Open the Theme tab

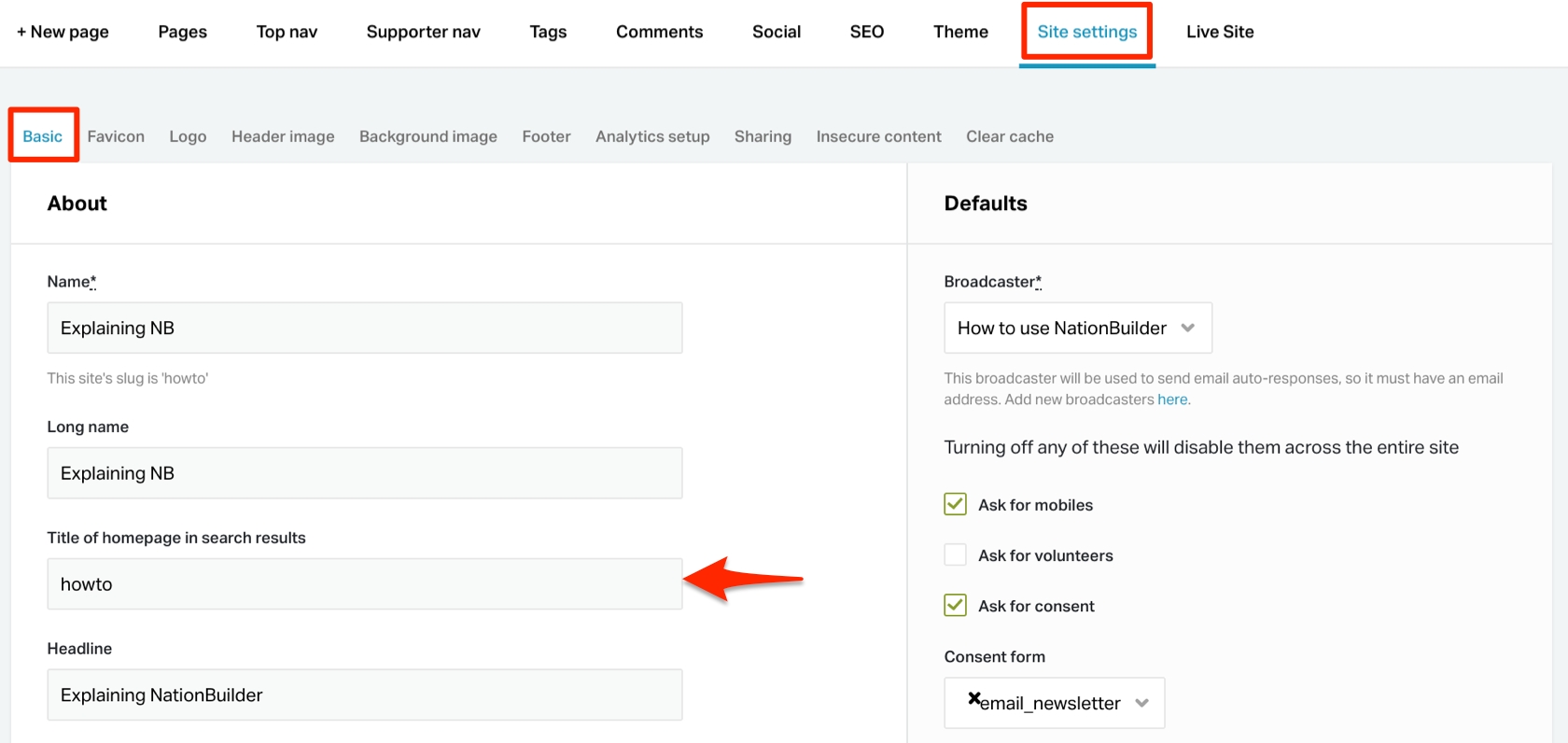[959, 32]
